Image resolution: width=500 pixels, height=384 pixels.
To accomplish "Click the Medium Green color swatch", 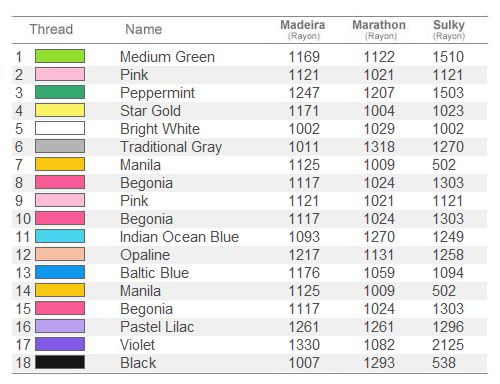I will (60, 56).
